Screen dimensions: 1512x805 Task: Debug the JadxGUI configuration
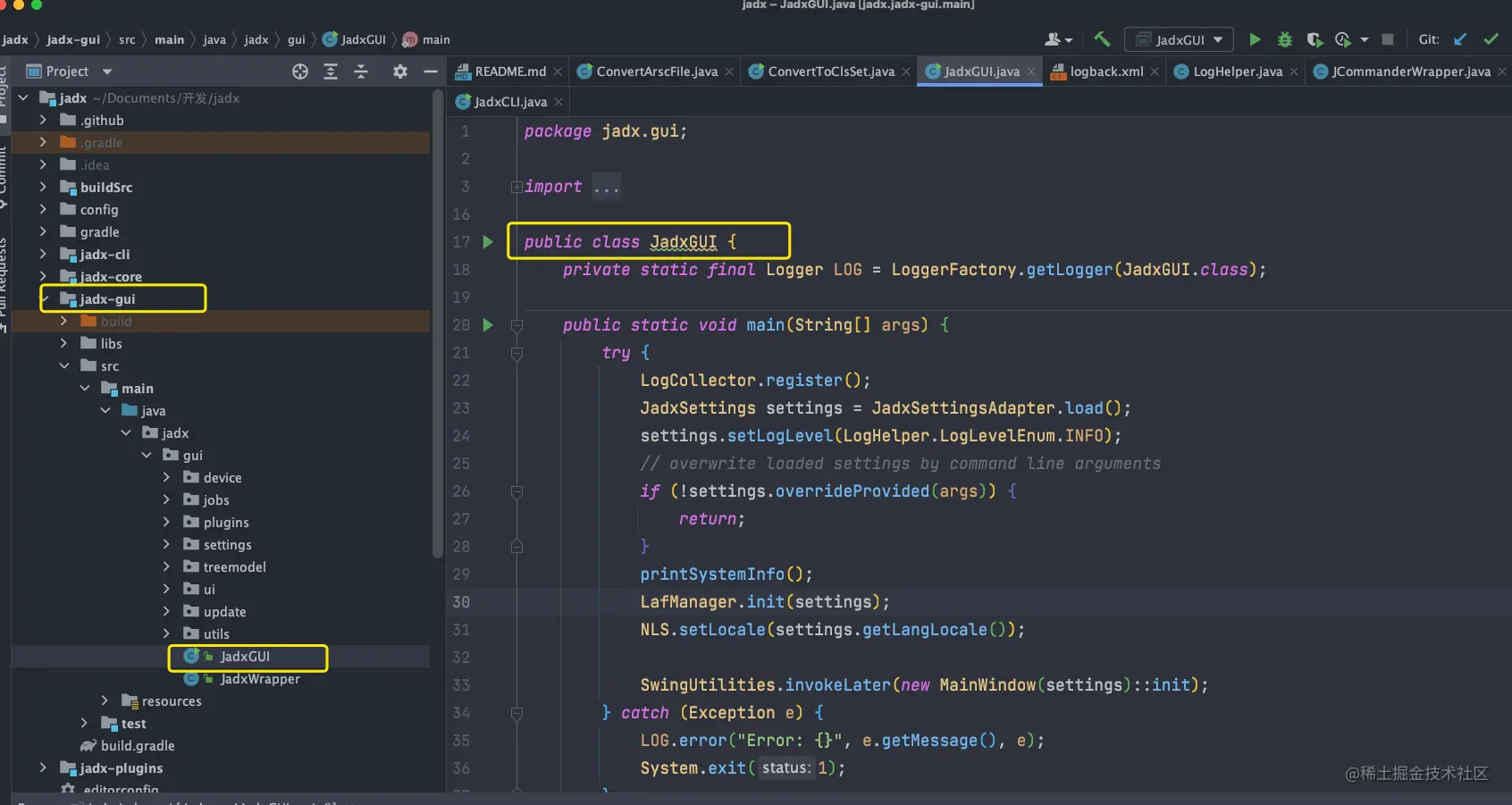[x=1285, y=39]
